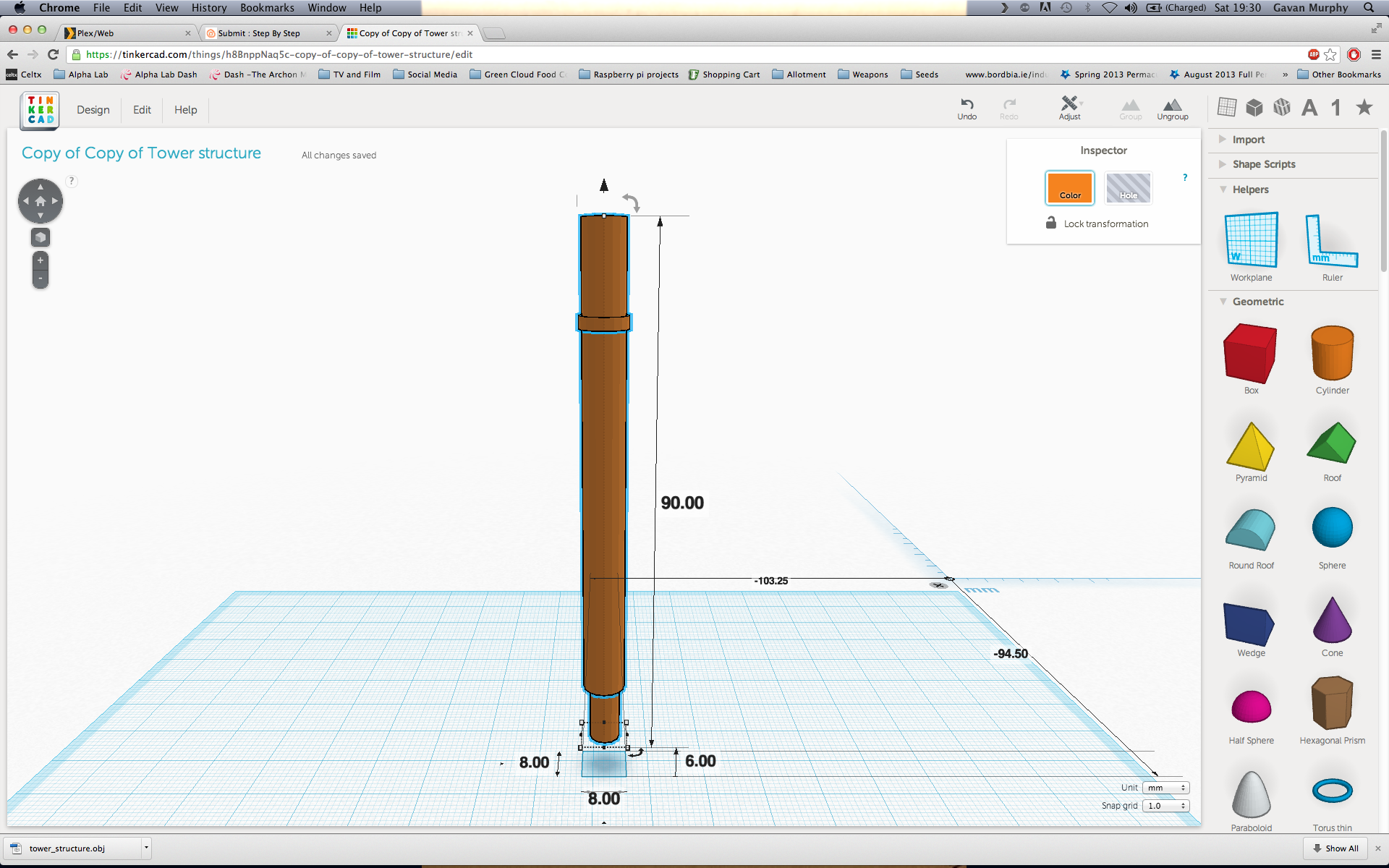This screenshot has height=868, width=1389.
Task: Select the number 1 shapes icon
Action: coord(1336,108)
